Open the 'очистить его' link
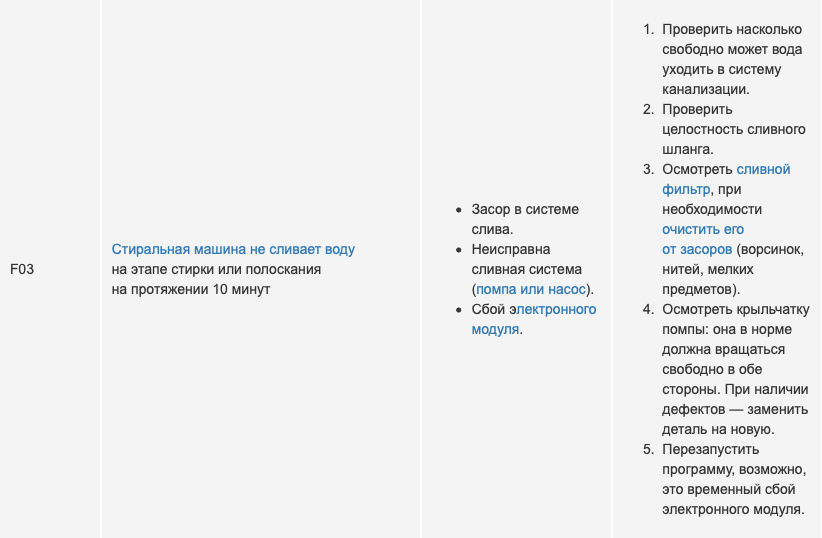822x538 pixels. 702,229
